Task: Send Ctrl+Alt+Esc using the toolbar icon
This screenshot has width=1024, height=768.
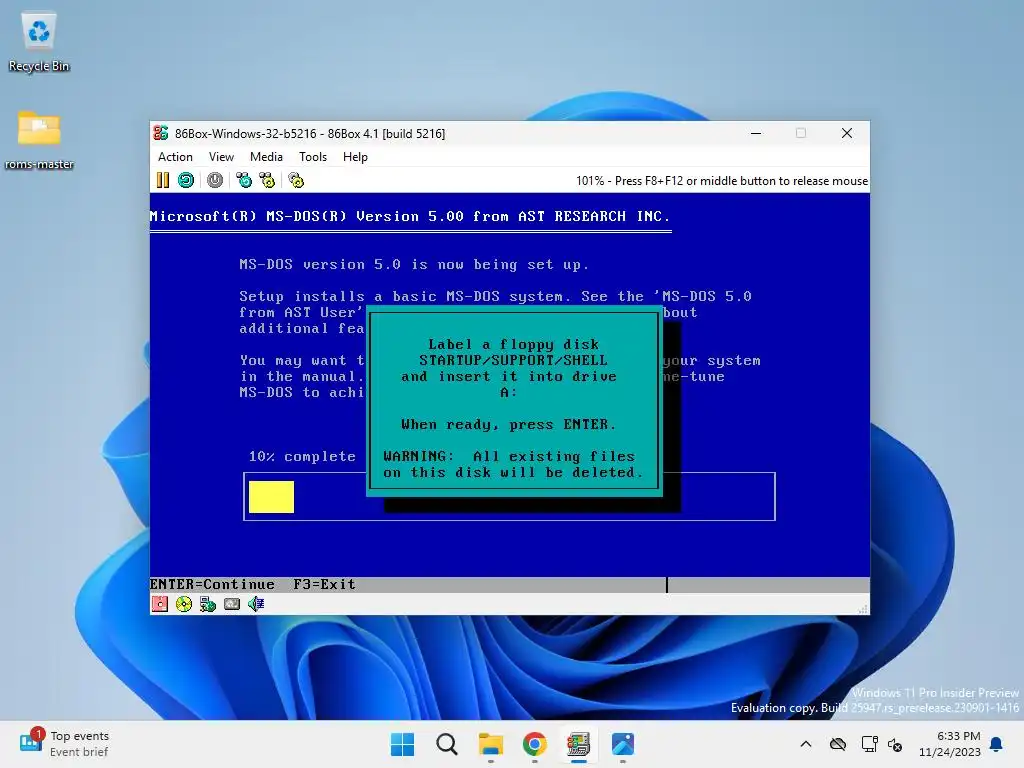Action: pyautogui.click(x=267, y=180)
